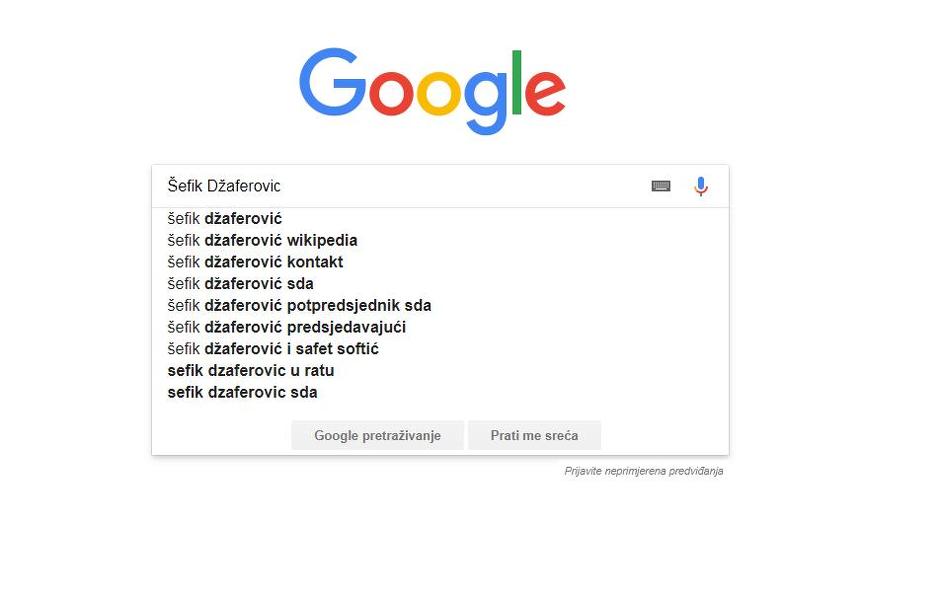Click the red letter e in the logo
The image size is (938, 598).
coord(545,92)
